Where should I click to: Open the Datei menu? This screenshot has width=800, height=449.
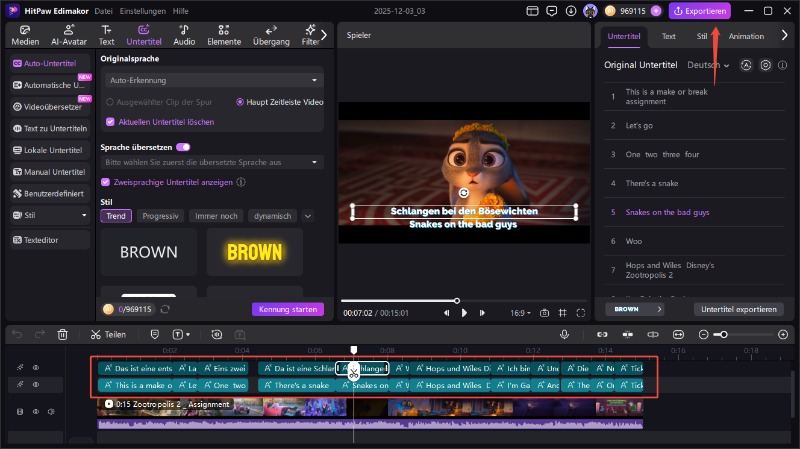click(x=104, y=11)
